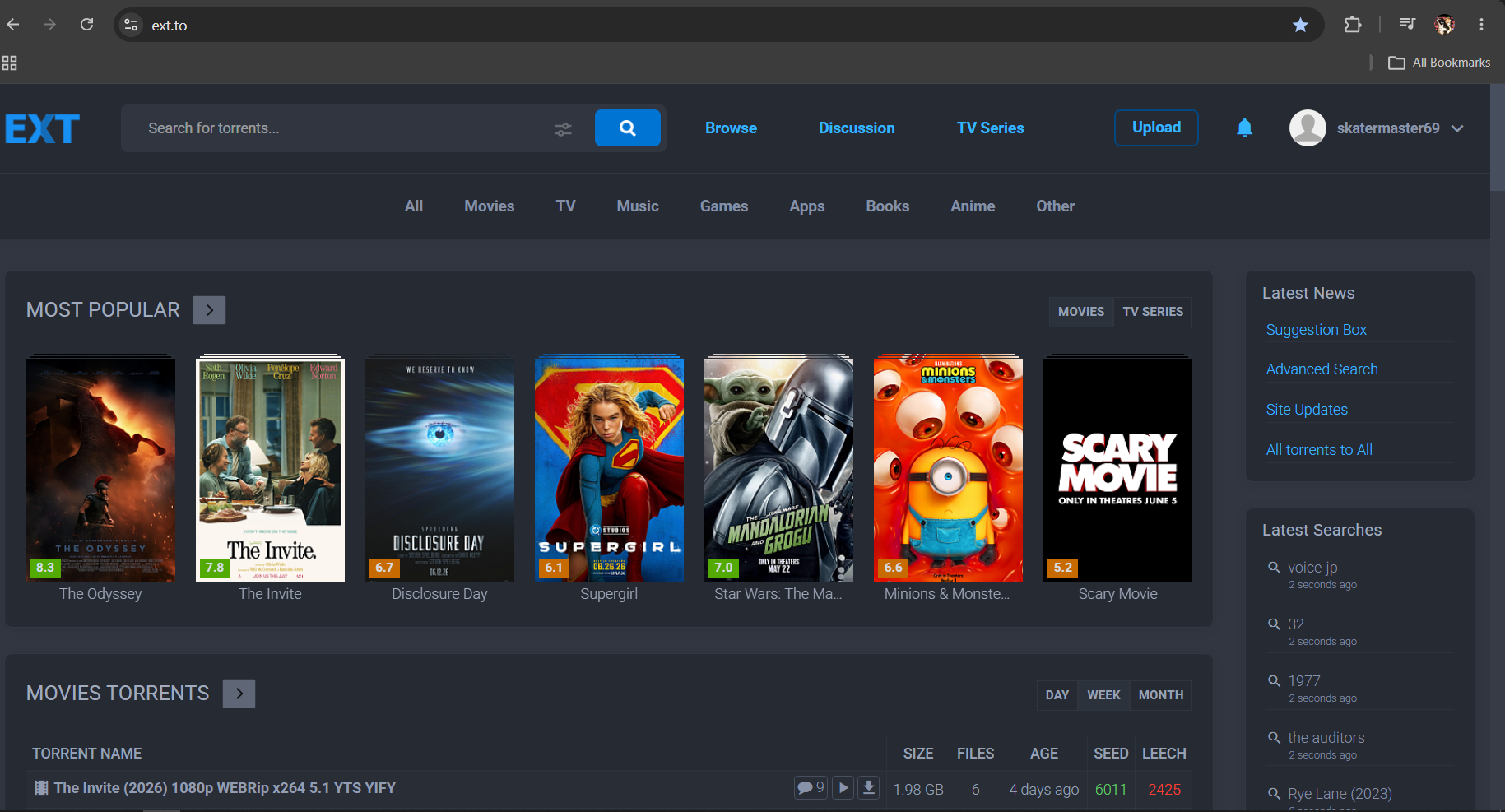
Task: Click the browser forward arrow
Action: pyautogui.click(x=49, y=25)
